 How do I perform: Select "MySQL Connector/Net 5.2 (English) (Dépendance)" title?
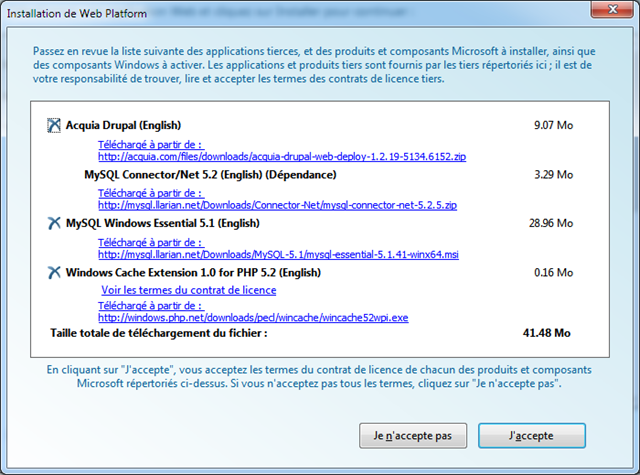click(x=210, y=175)
